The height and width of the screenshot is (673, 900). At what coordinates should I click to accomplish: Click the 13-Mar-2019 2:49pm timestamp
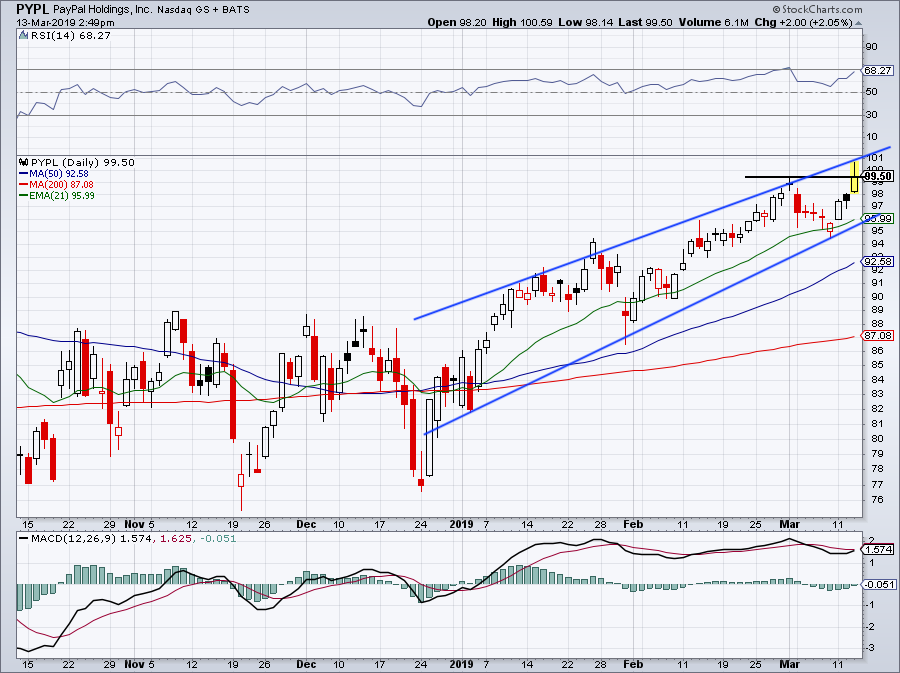coord(65,23)
